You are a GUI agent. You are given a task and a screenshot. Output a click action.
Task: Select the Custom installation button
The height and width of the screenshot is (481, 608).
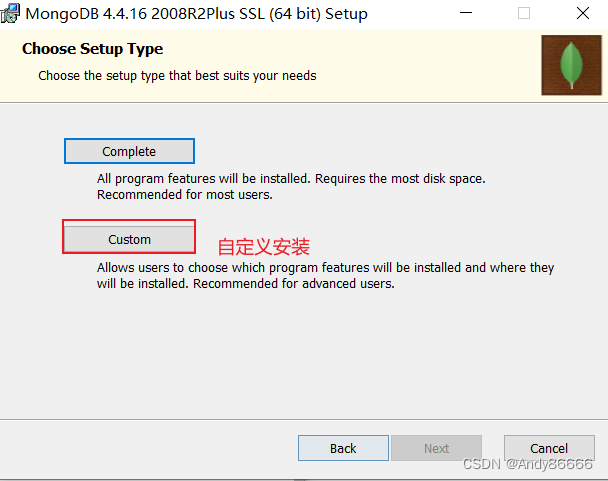point(129,239)
